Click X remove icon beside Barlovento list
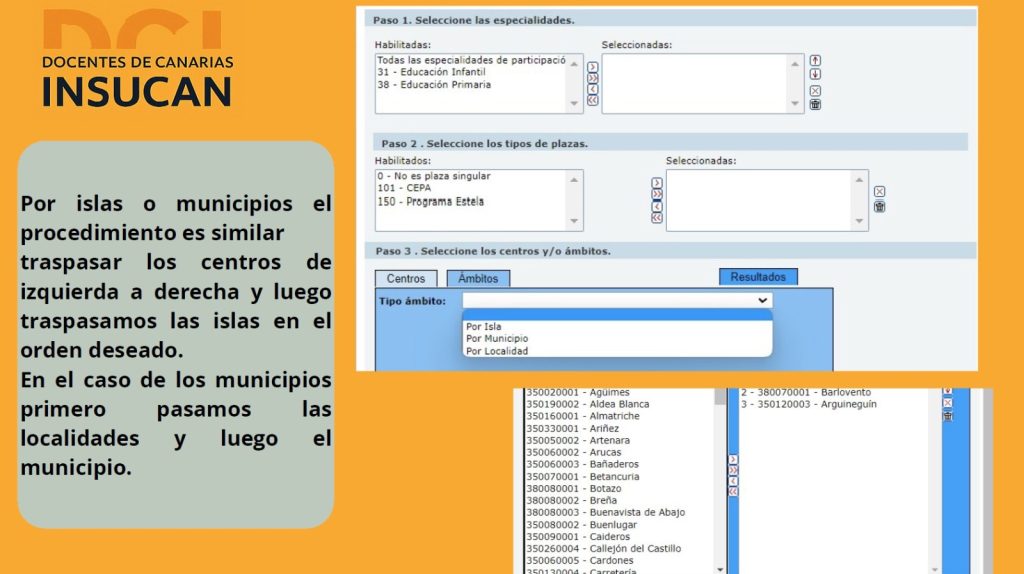1024x574 pixels. click(x=948, y=402)
